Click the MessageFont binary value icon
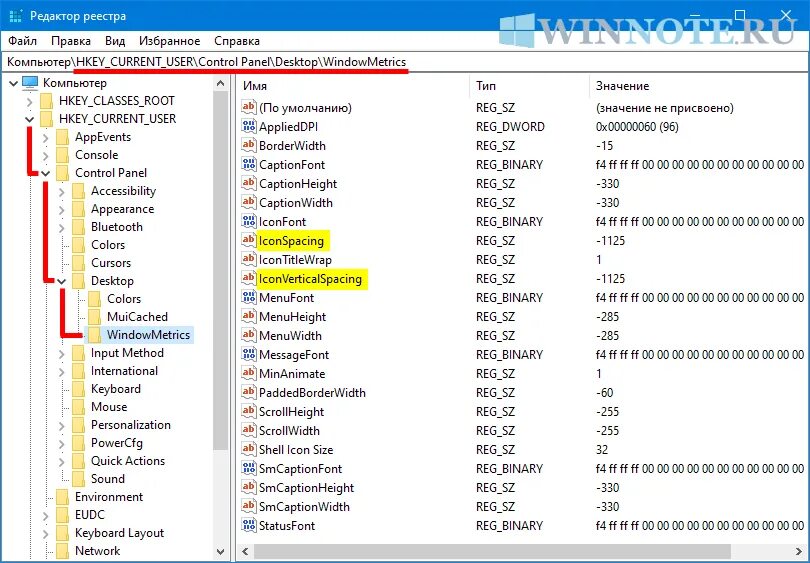Screen dimensions: 810x563 (x=248, y=355)
